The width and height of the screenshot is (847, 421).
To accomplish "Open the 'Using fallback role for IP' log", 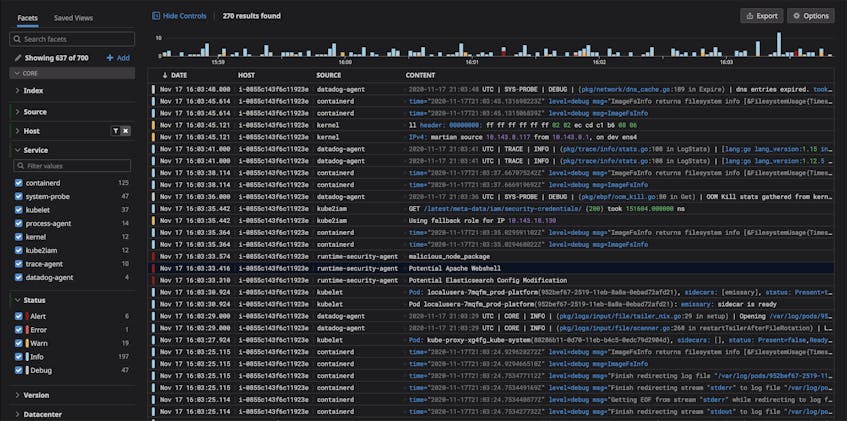I will click(492, 221).
